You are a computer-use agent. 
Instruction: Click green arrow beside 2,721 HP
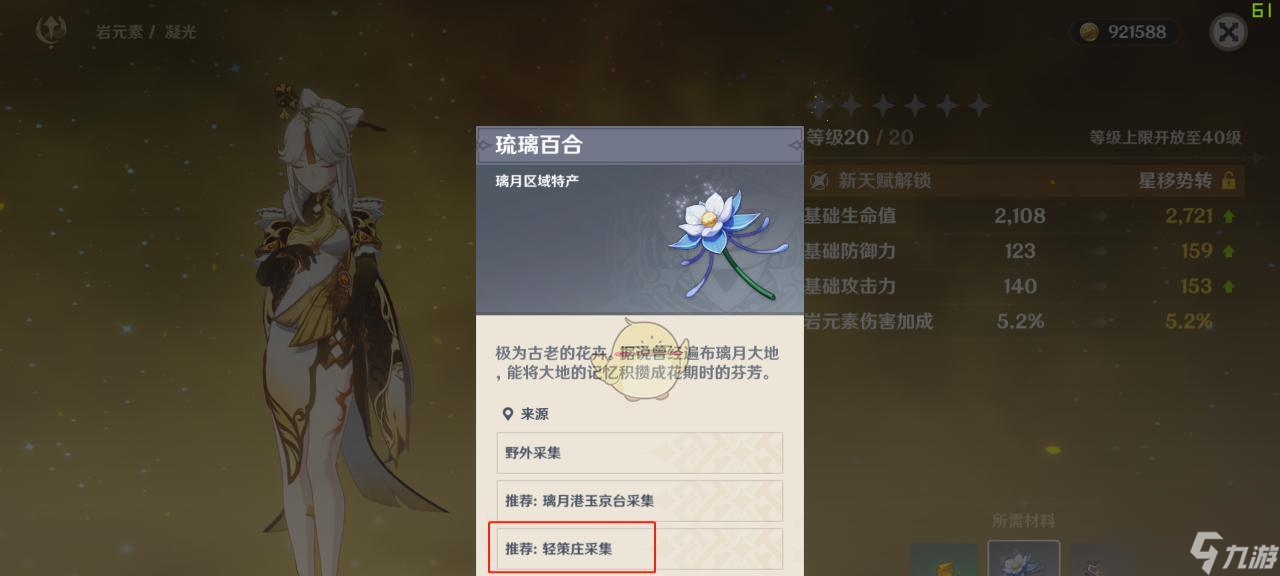pos(1229,216)
